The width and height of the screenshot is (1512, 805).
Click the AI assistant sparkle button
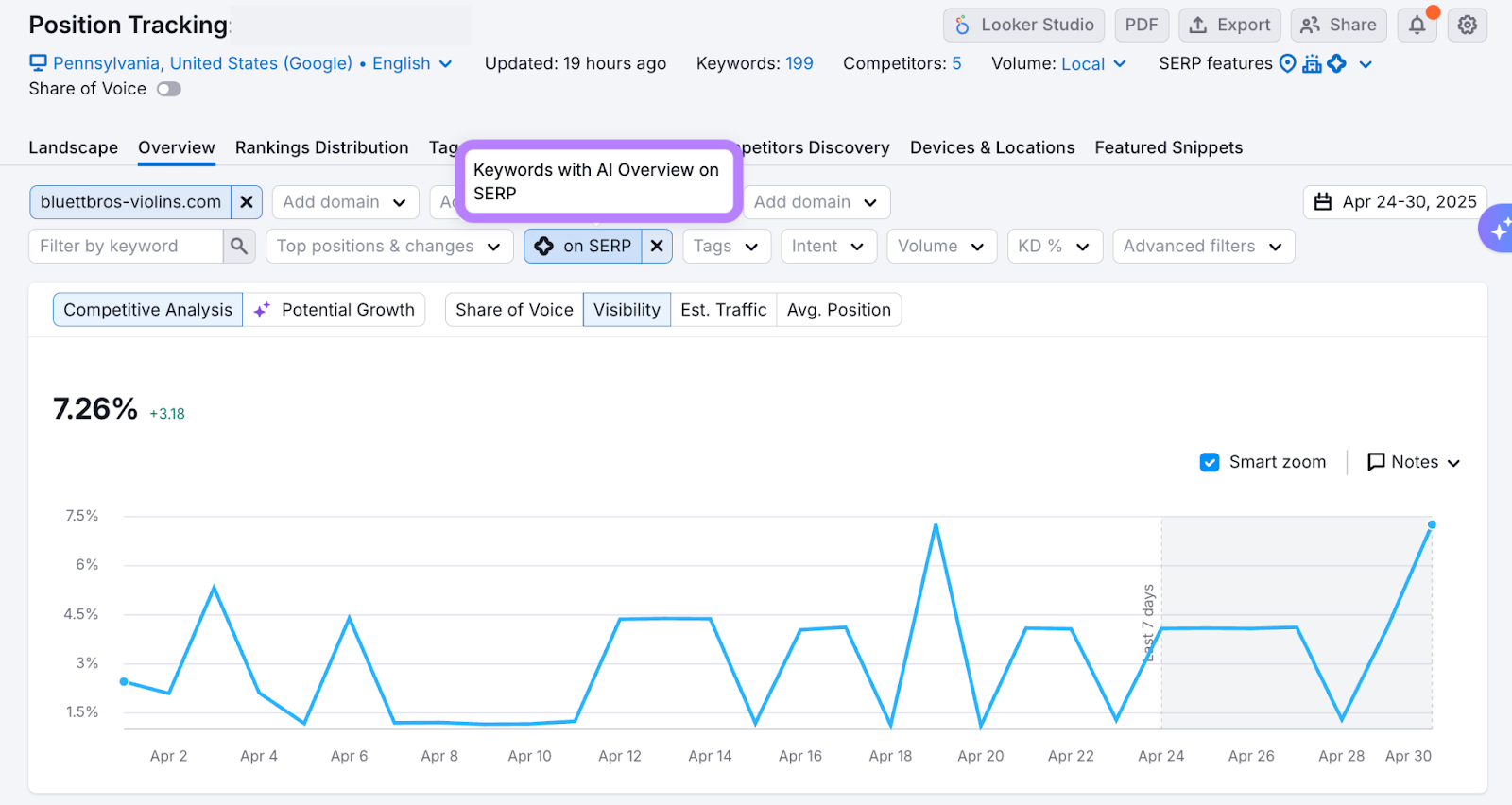(1498, 229)
